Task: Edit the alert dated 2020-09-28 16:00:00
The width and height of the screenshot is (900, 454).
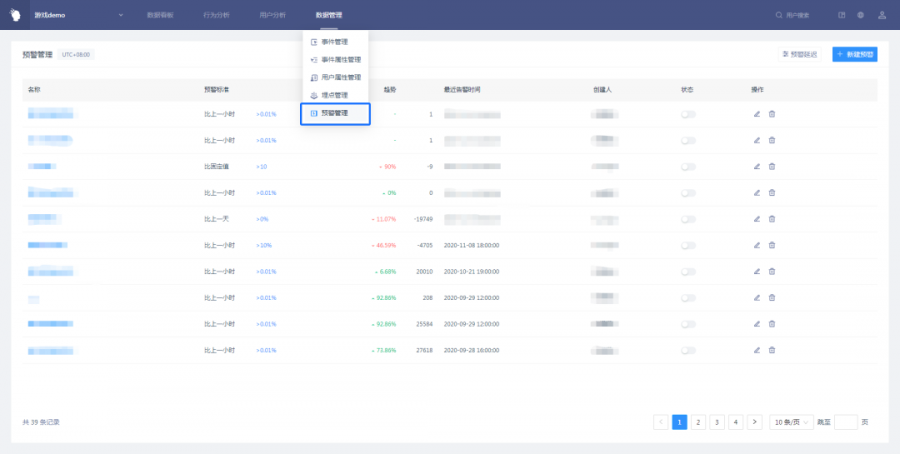Action: [757, 350]
